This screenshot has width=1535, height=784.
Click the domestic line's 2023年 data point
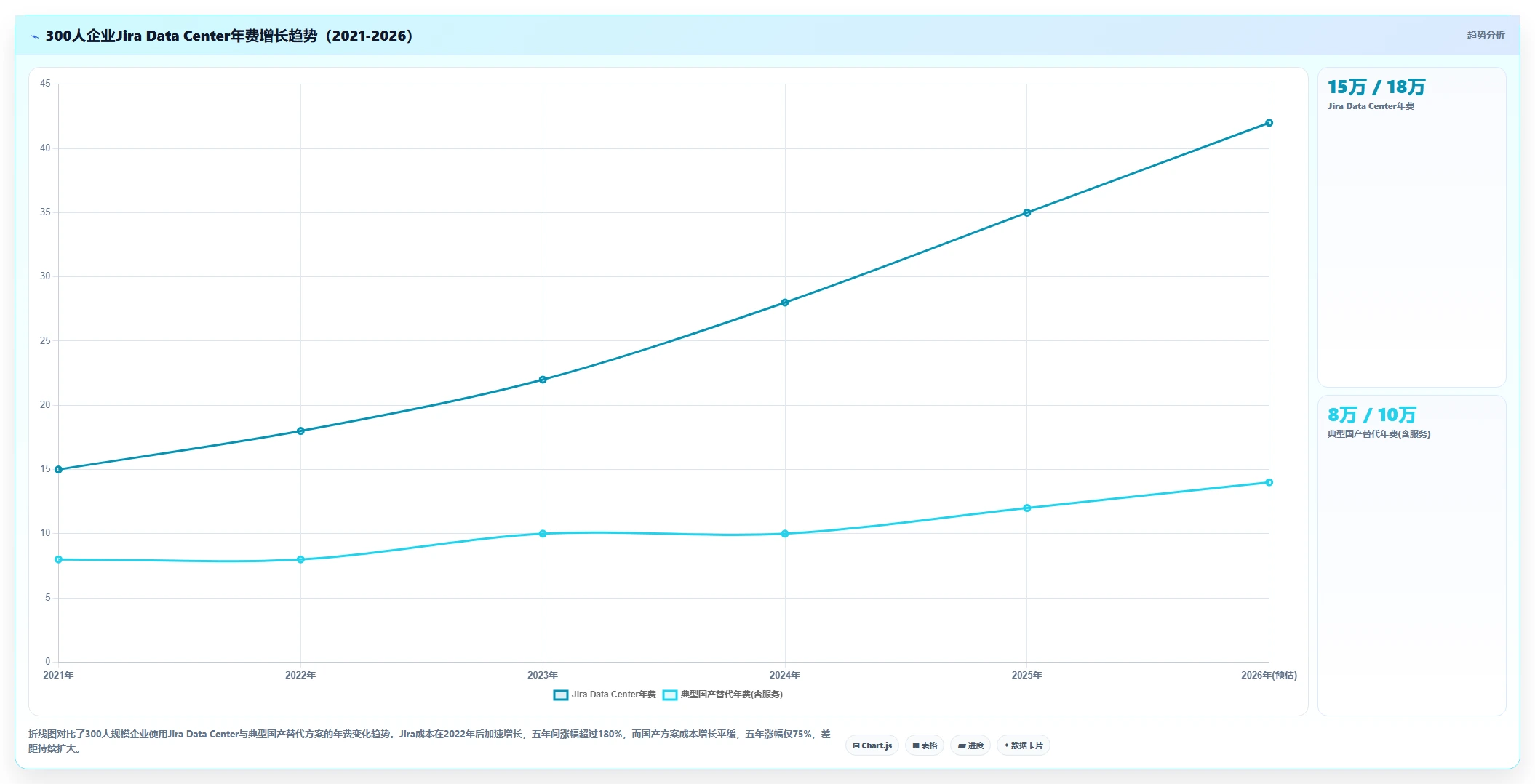(x=543, y=534)
